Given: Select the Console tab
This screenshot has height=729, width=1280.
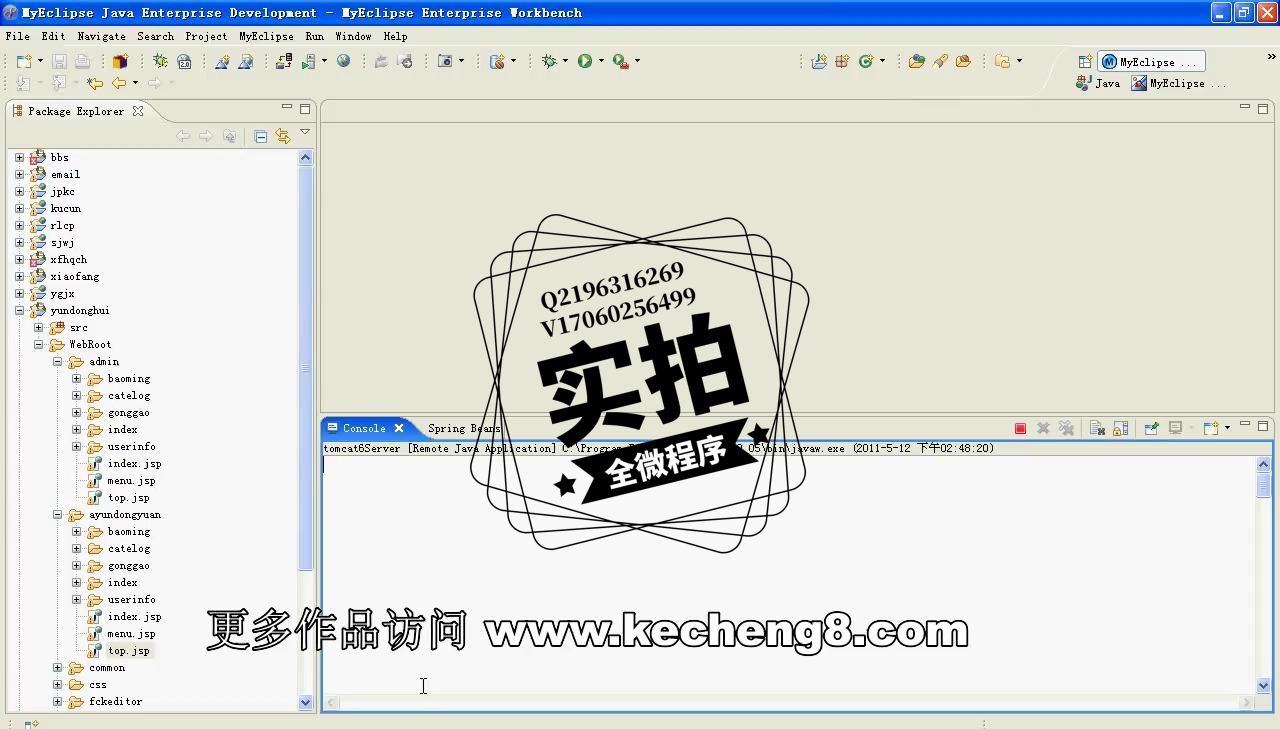Looking at the screenshot, I should tap(364, 428).
